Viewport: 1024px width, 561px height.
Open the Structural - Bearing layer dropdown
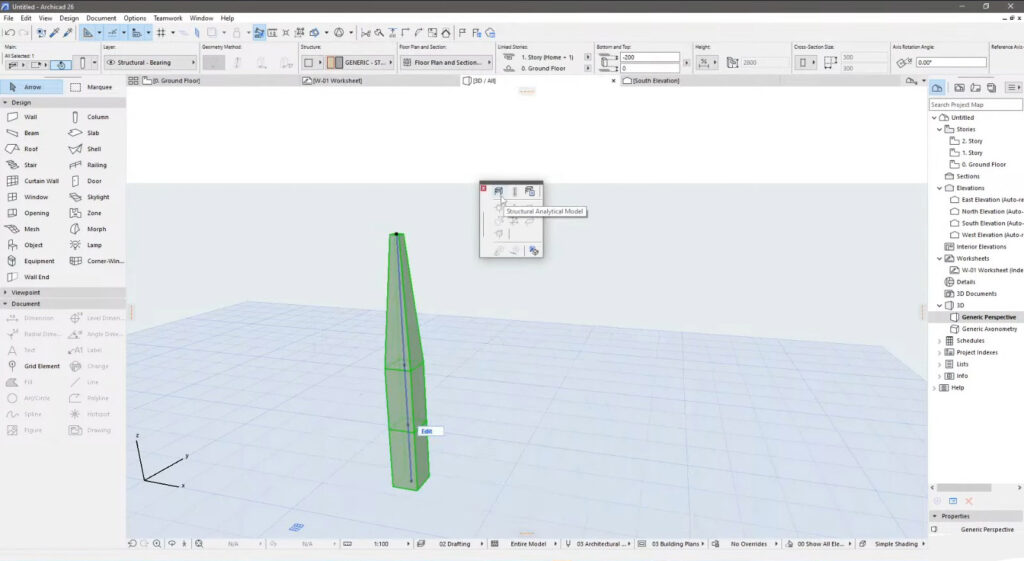[150, 63]
